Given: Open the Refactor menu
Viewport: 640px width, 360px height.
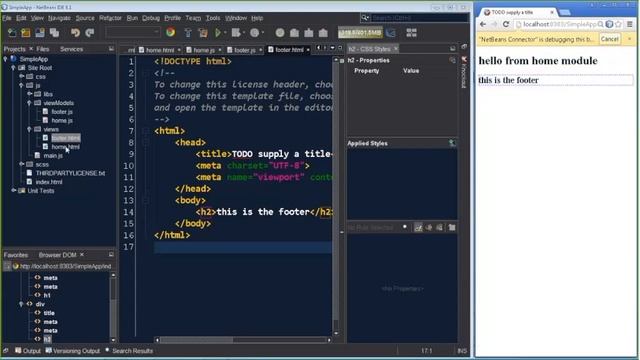Looking at the screenshot, I should 110,18.
